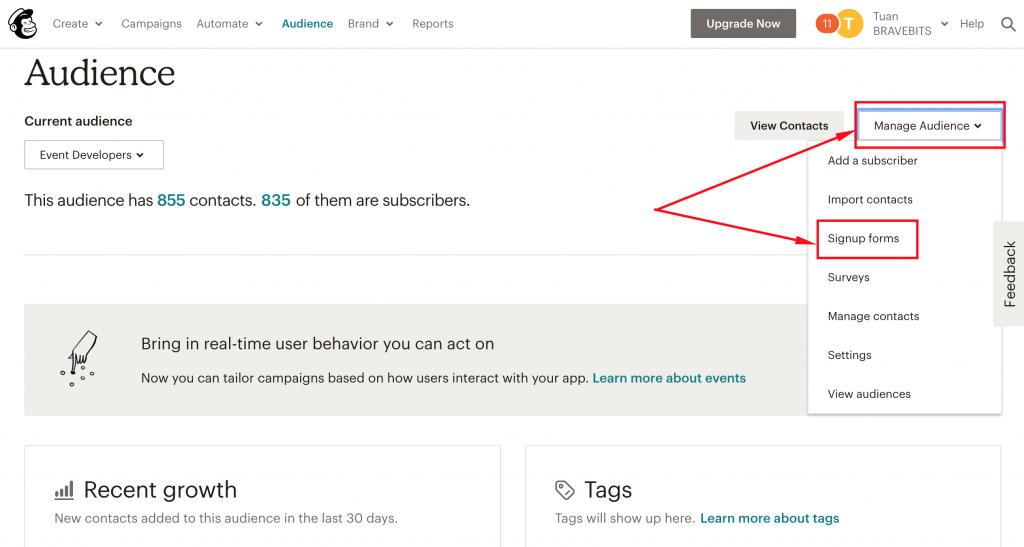Screen dimensions: 1024x547
Task: Click the View Contacts button
Action: tap(789, 125)
